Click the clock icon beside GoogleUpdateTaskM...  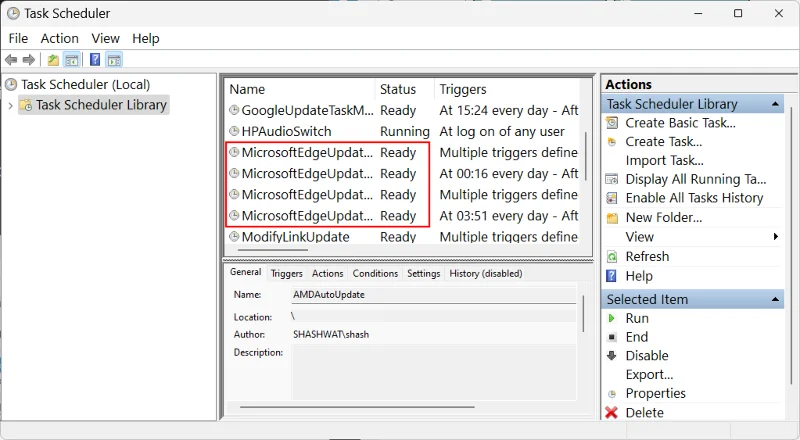pyautogui.click(x=234, y=110)
